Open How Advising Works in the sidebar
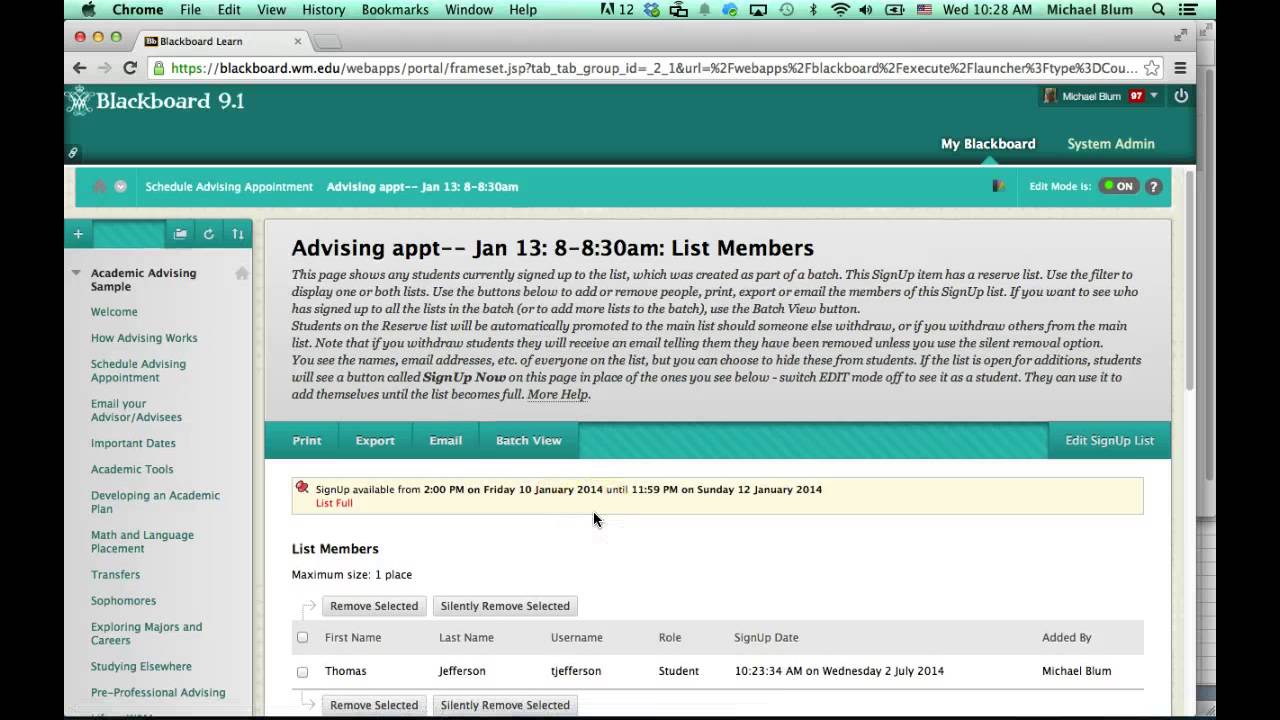This screenshot has height=720, width=1280. (144, 338)
